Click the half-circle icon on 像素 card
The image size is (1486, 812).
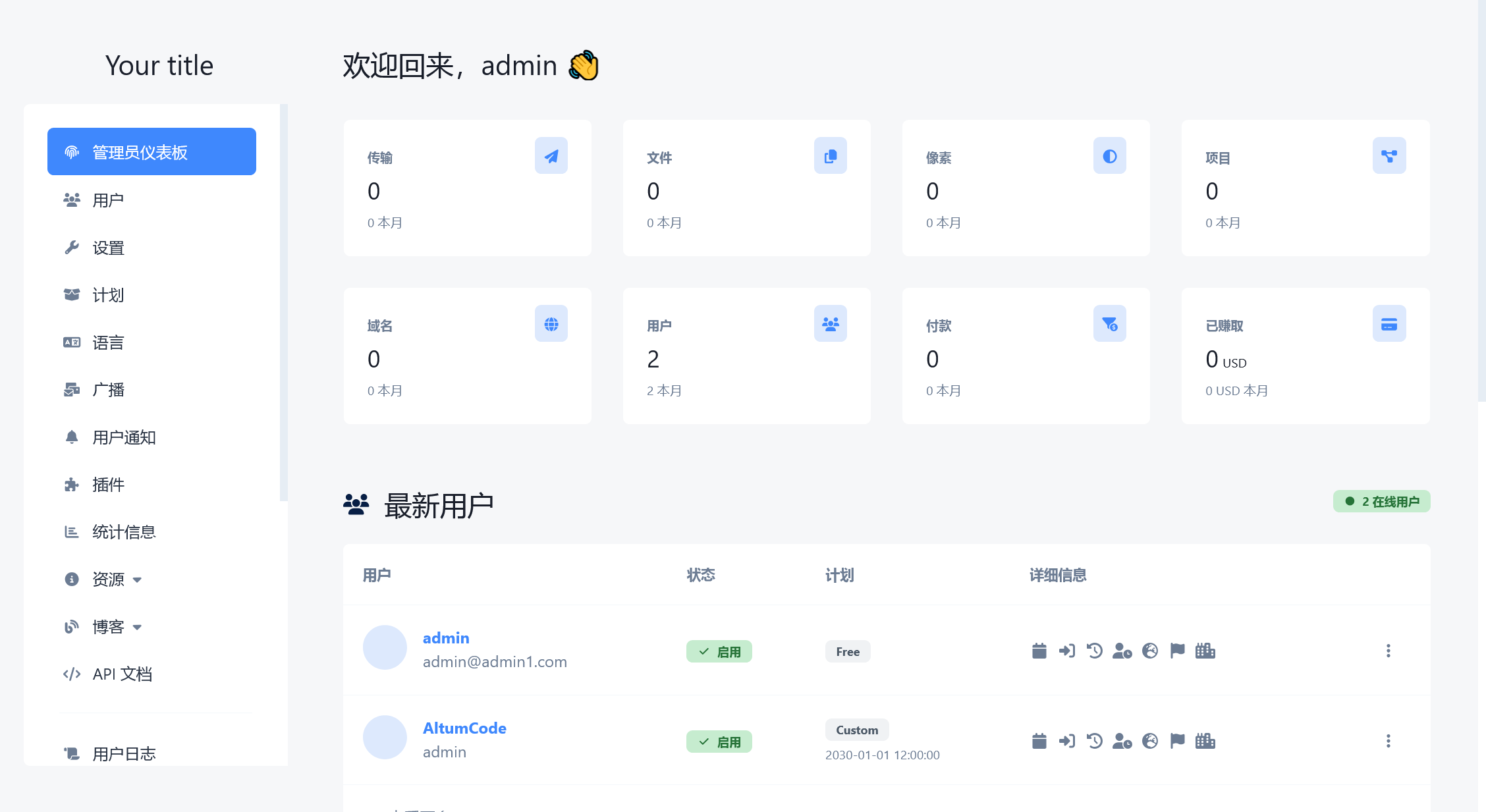click(1109, 156)
